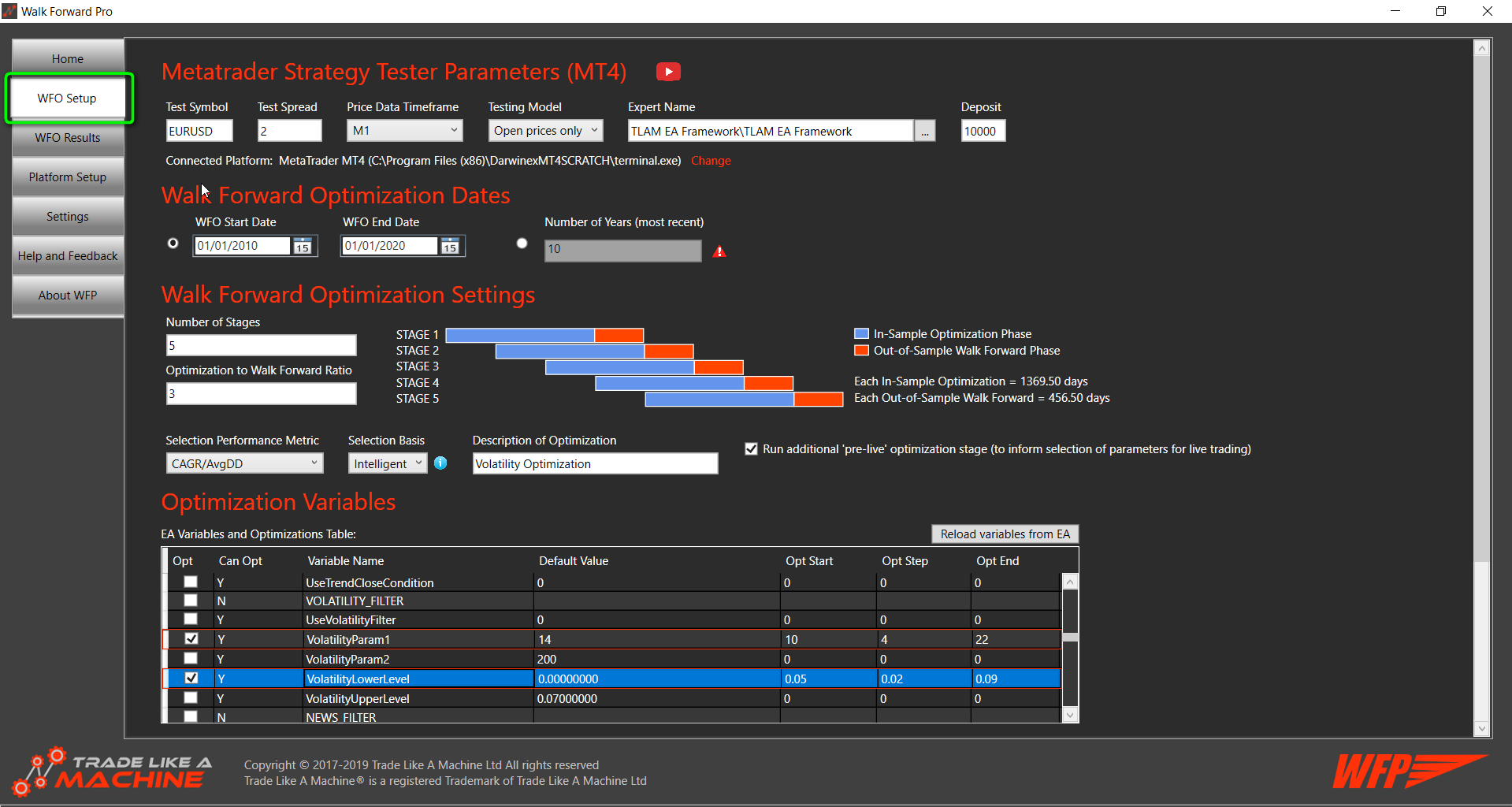Click into the Expert Name field
The width and height of the screenshot is (1512, 807).
(771, 131)
